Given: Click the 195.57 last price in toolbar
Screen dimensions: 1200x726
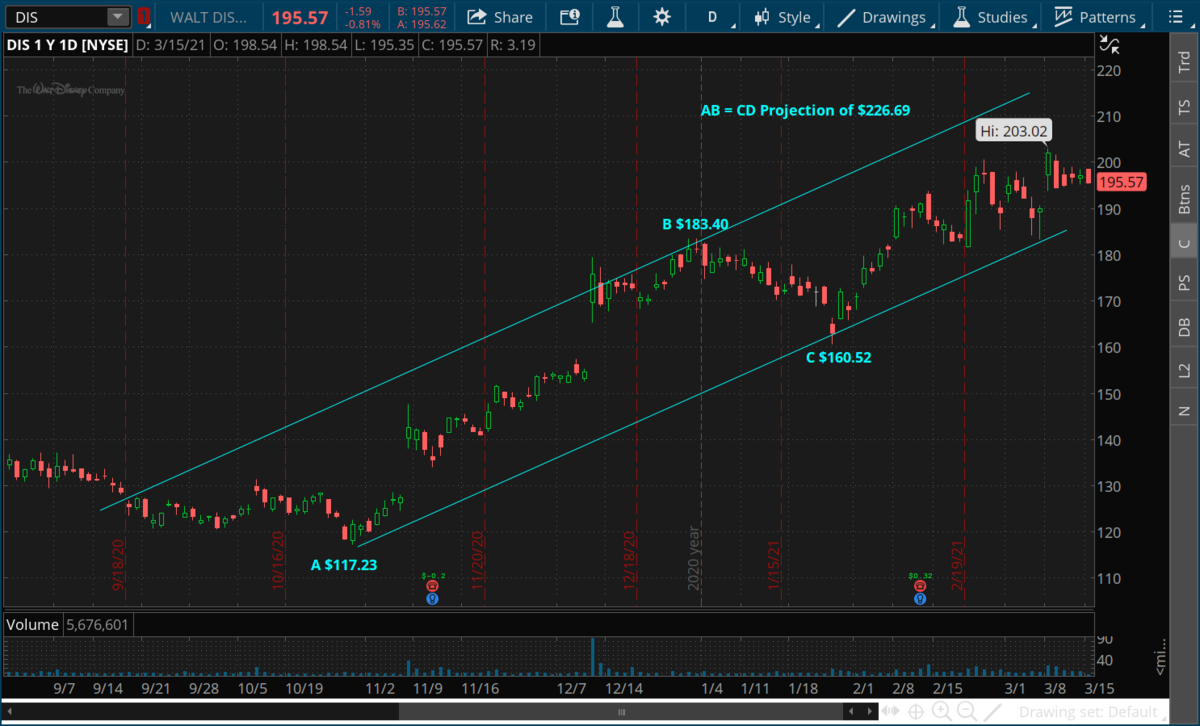Looking at the screenshot, I should coord(299,17).
